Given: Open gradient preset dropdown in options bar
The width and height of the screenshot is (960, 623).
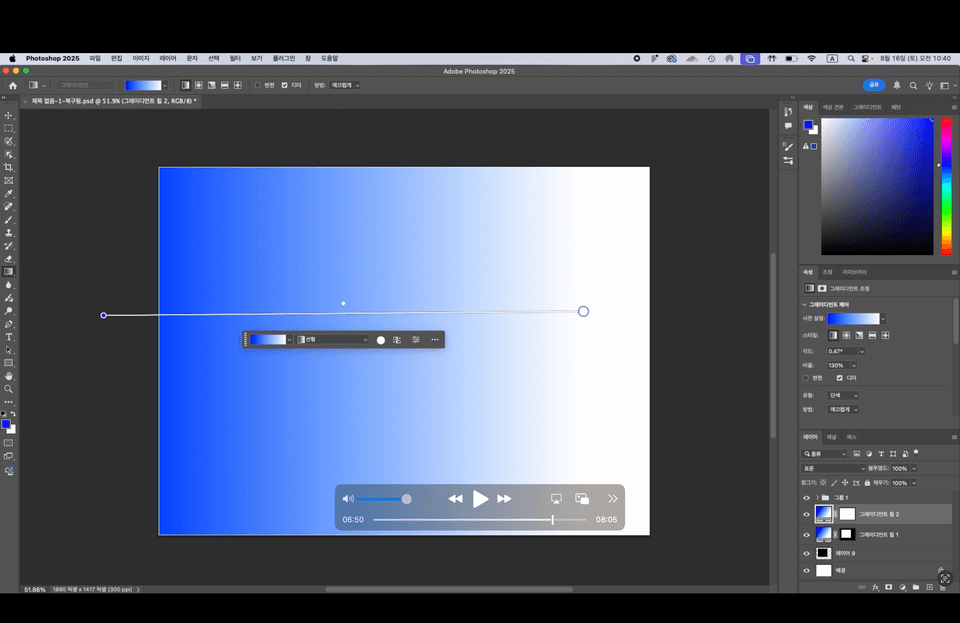Looking at the screenshot, I should tap(165, 86).
